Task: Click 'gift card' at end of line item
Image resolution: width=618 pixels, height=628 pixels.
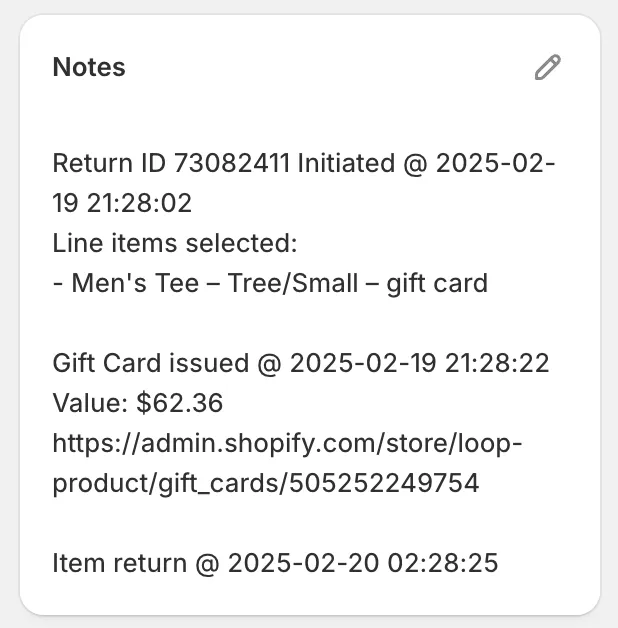Action: coord(437,283)
